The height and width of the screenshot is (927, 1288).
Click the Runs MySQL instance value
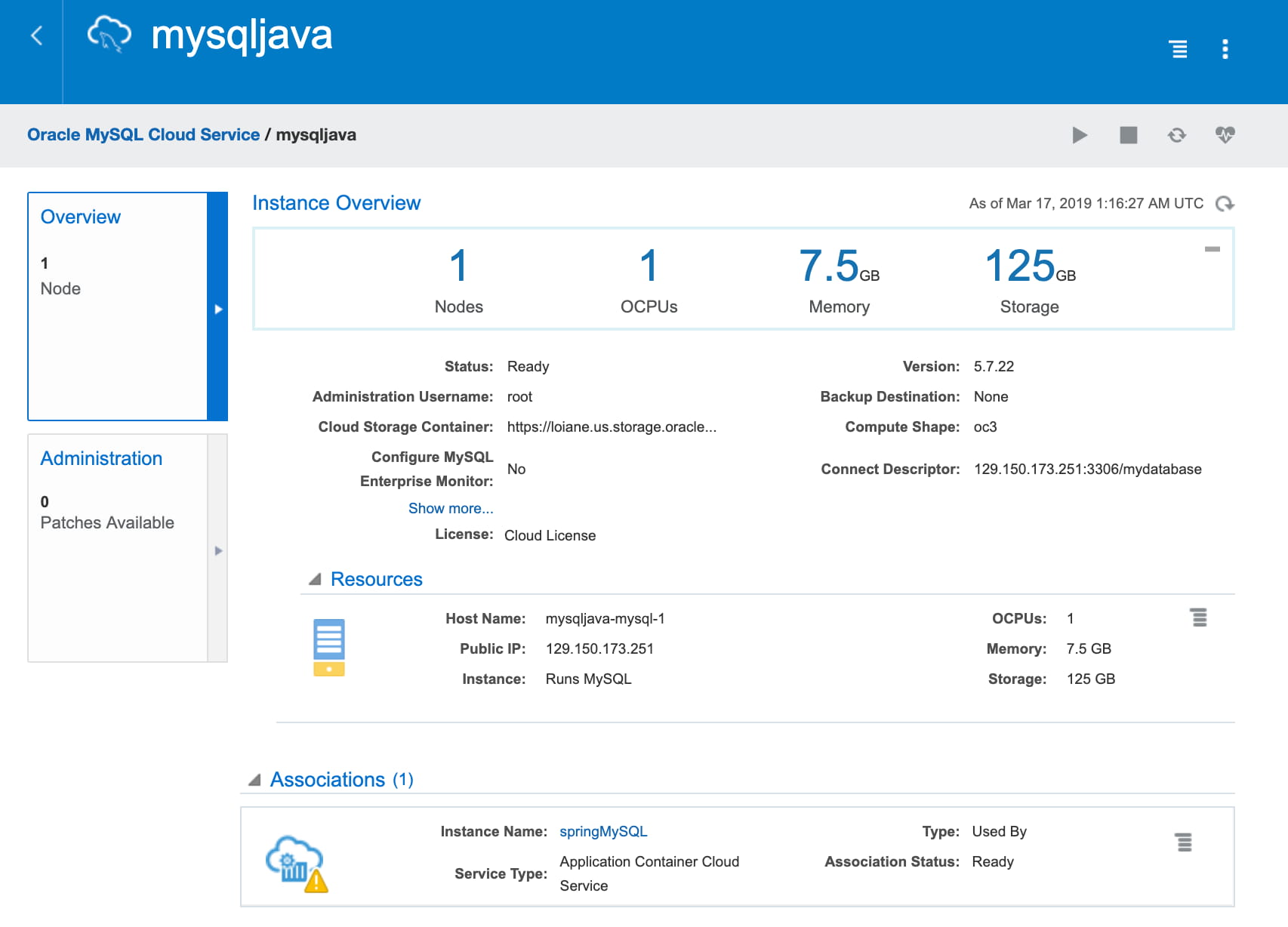[x=588, y=679]
